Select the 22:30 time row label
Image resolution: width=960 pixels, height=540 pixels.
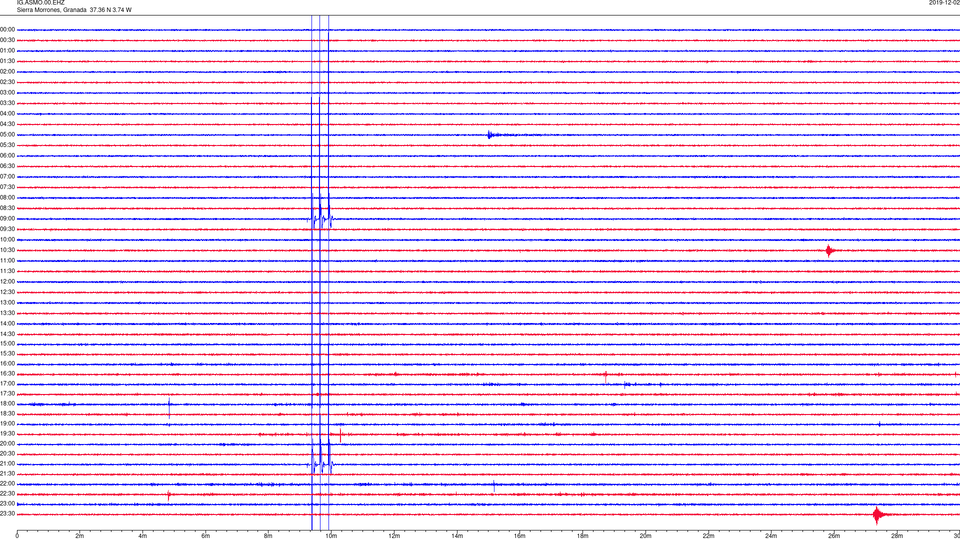pos(7,494)
